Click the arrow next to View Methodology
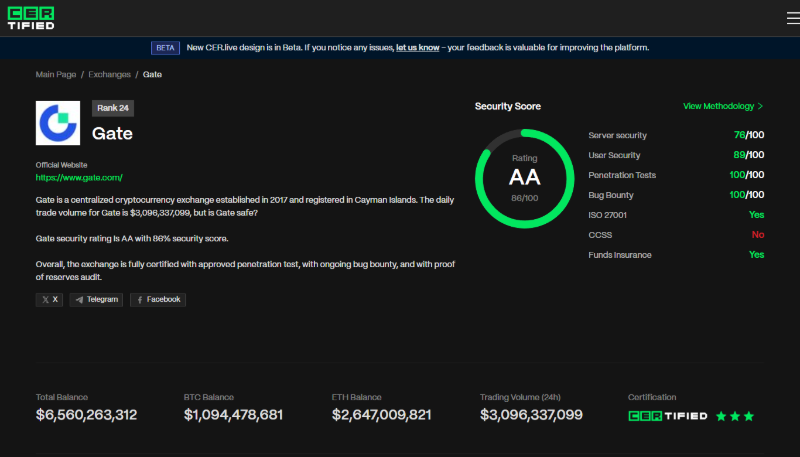Image resolution: width=800 pixels, height=457 pixels. tap(760, 106)
